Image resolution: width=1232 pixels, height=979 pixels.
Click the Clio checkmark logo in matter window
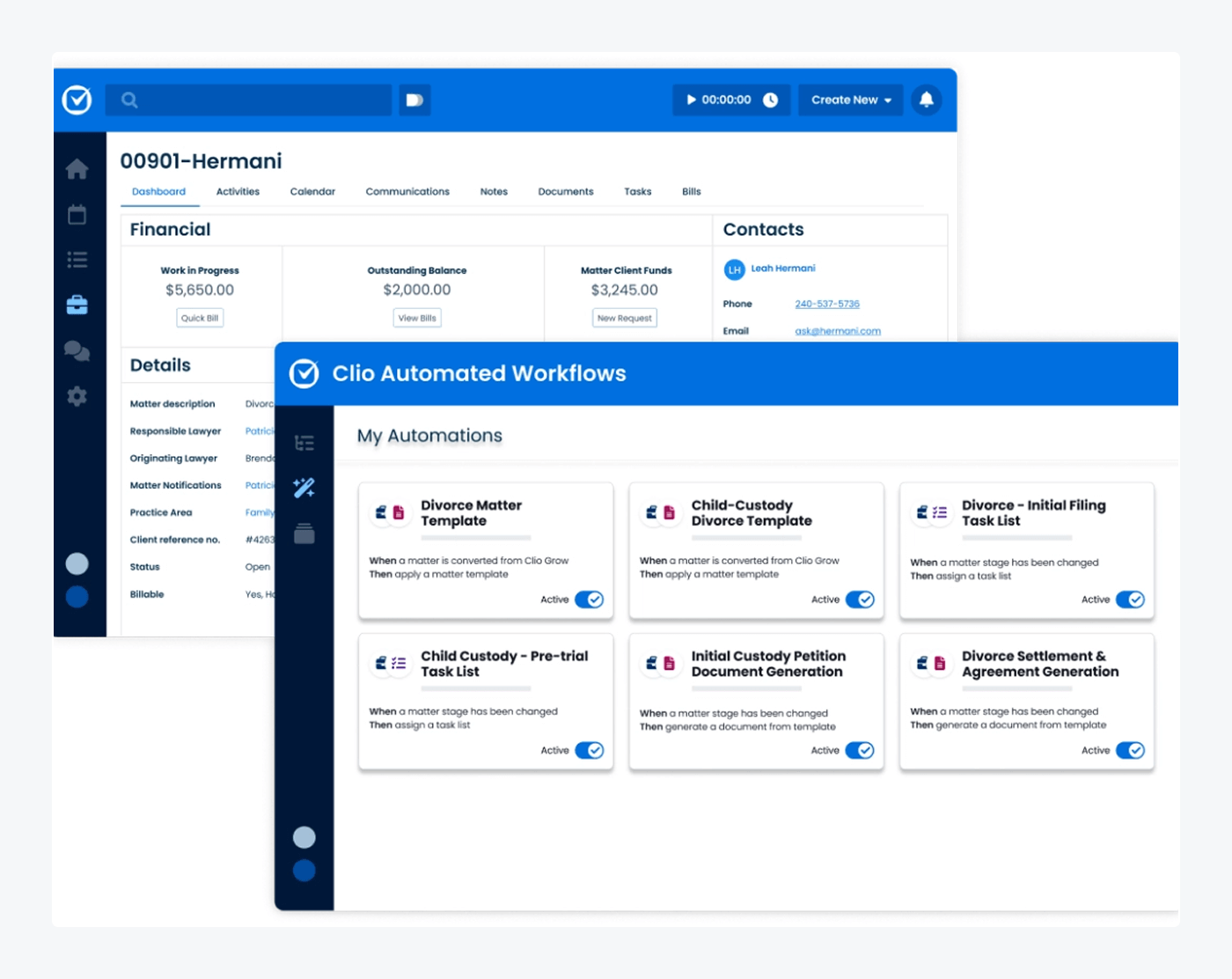coord(77,99)
